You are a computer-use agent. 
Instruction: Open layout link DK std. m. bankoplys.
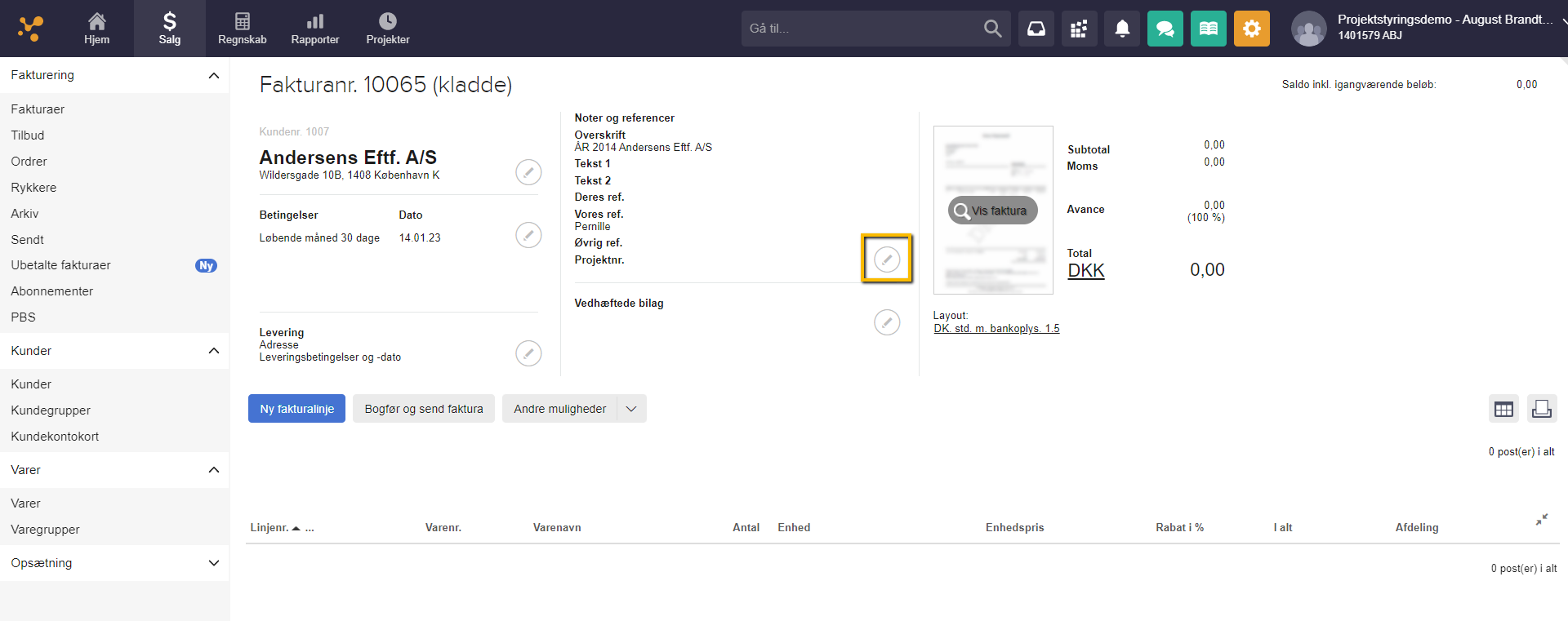pyautogui.click(x=996, y=329)
